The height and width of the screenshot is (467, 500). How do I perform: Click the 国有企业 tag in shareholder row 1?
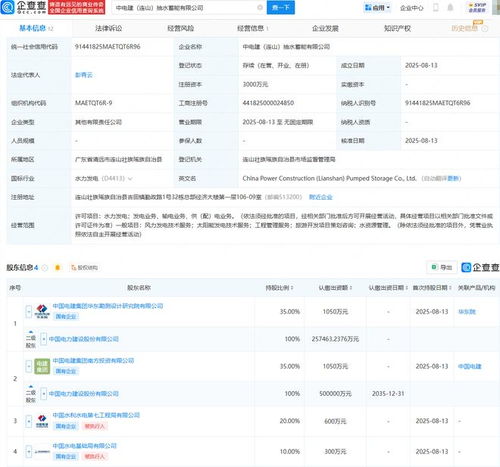pos(66,316)
